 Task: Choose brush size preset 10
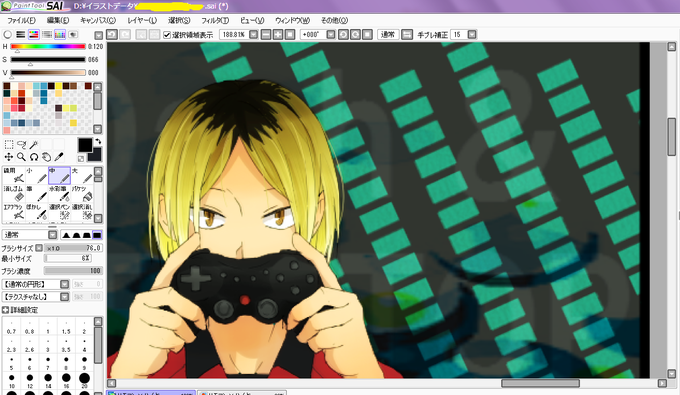pyautogui.click(x=11, y=380)
